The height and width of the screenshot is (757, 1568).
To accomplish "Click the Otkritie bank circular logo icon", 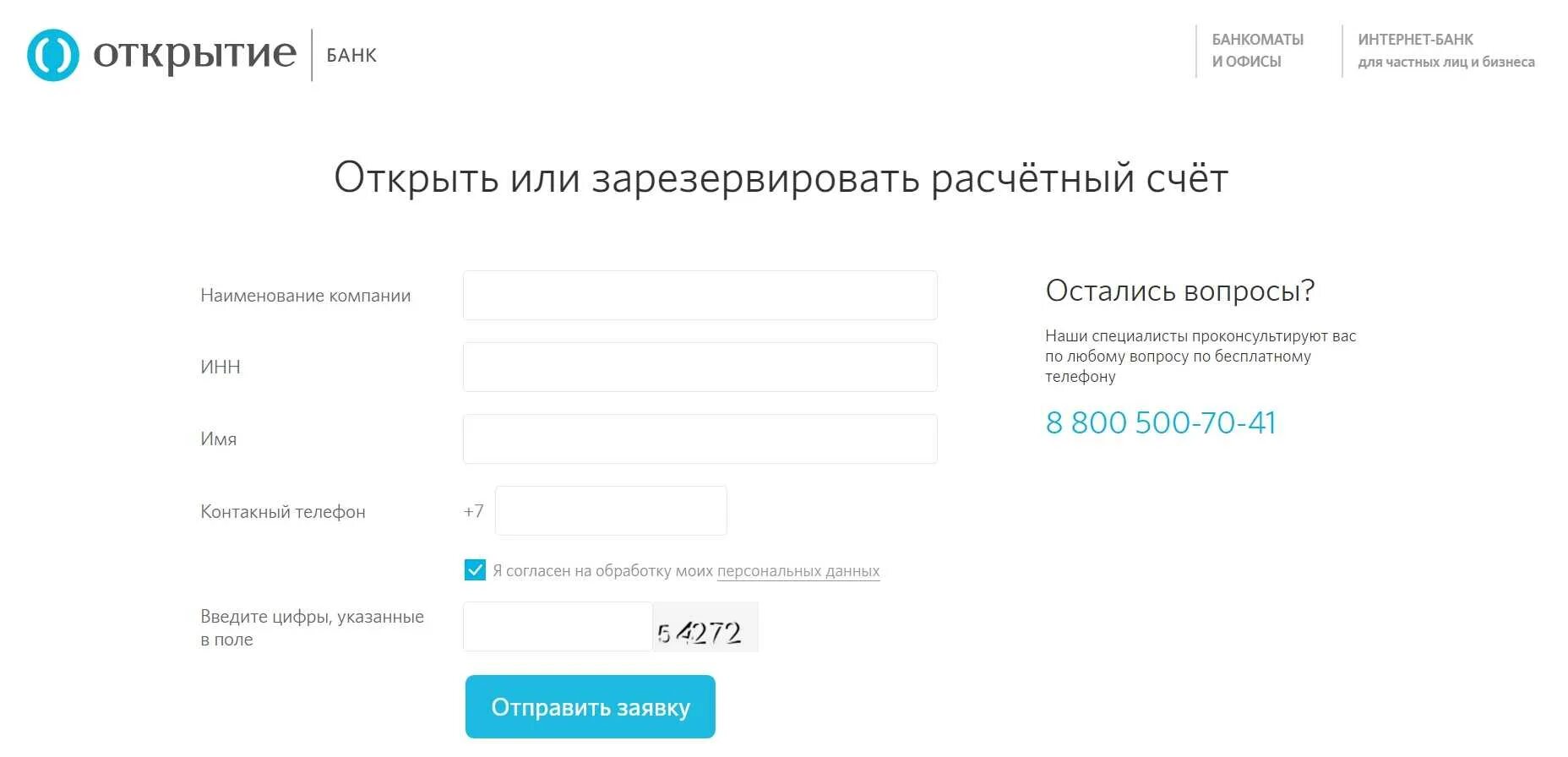I will pos(53,55).
